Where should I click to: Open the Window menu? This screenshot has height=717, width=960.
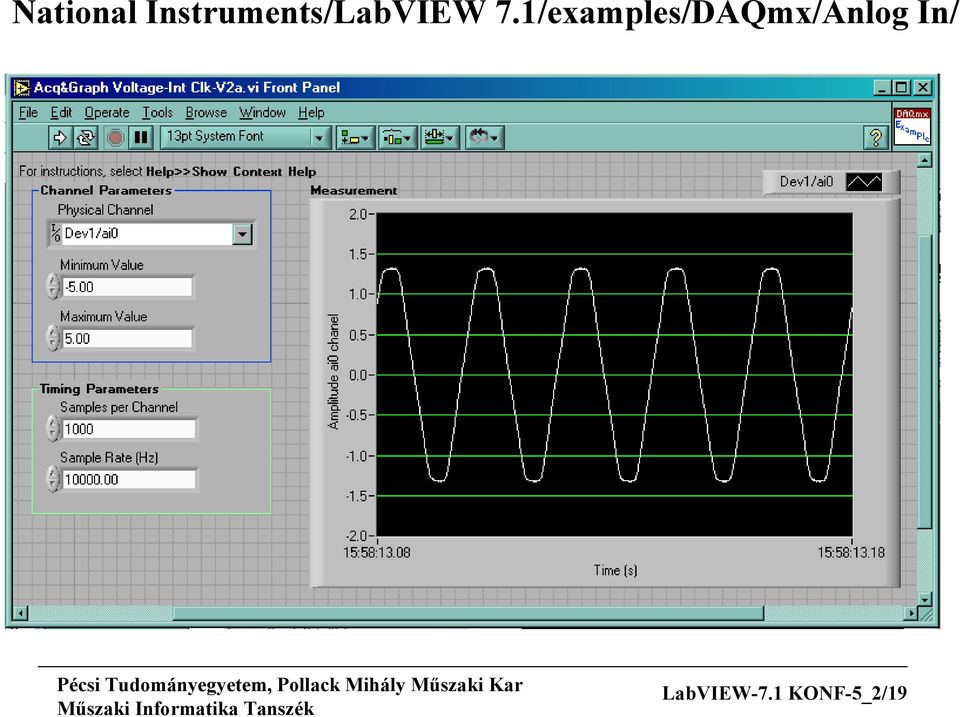tap(263, 113)
